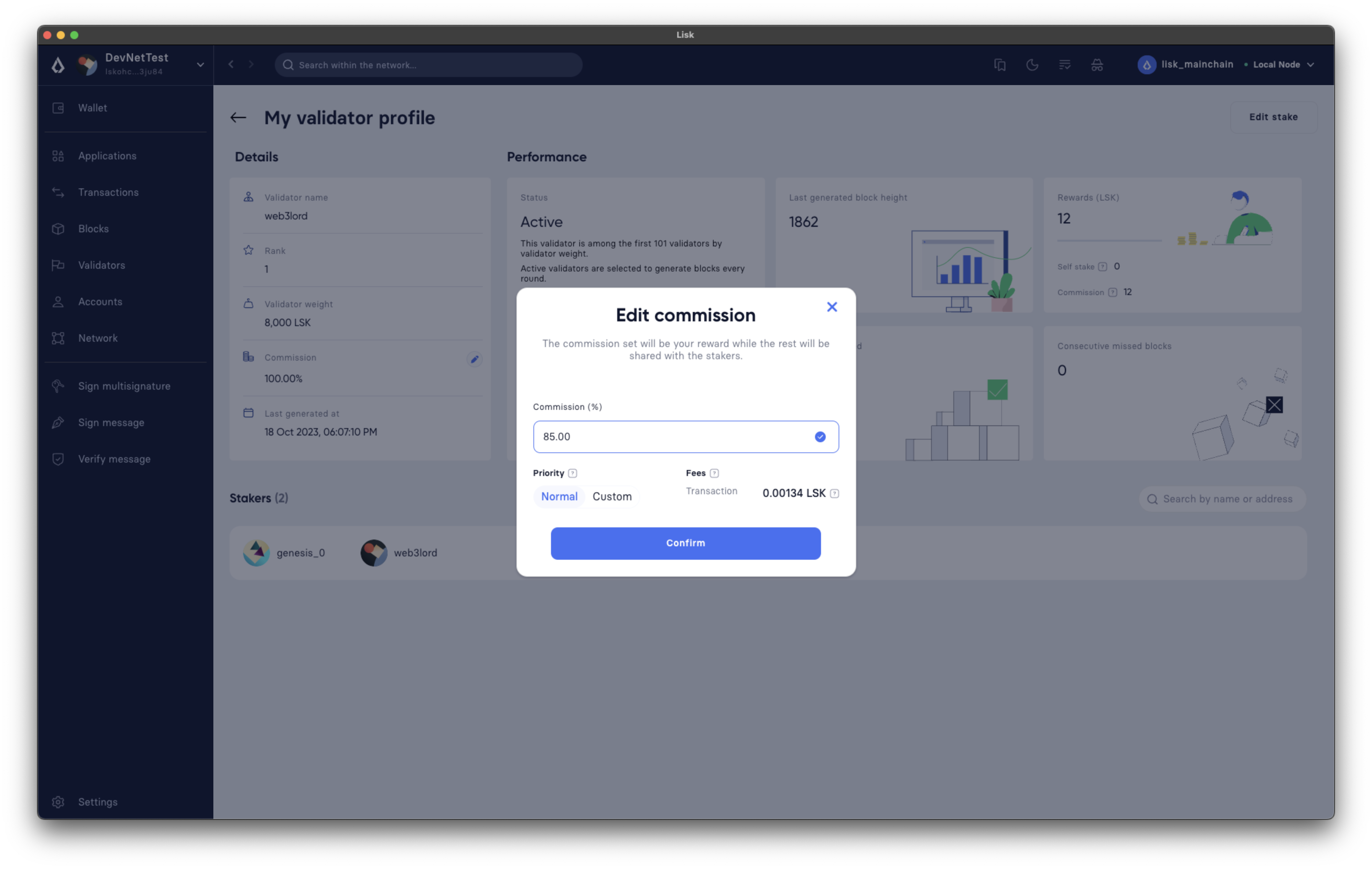The height and width of the screenshot is (869, 1372).
Task: Click the Rewards Commission help icon
Action: tap(1112, 292)
